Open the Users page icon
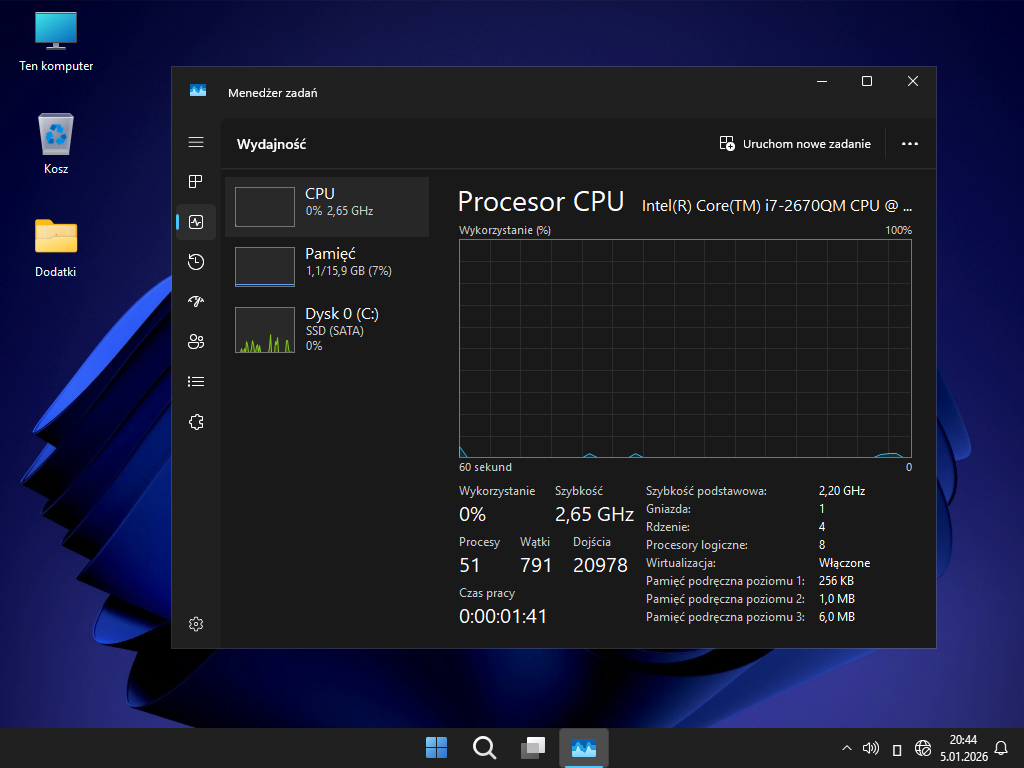The height and width of the screenshot is (768, 1024). pyautogui.click(x=196, y=342)
